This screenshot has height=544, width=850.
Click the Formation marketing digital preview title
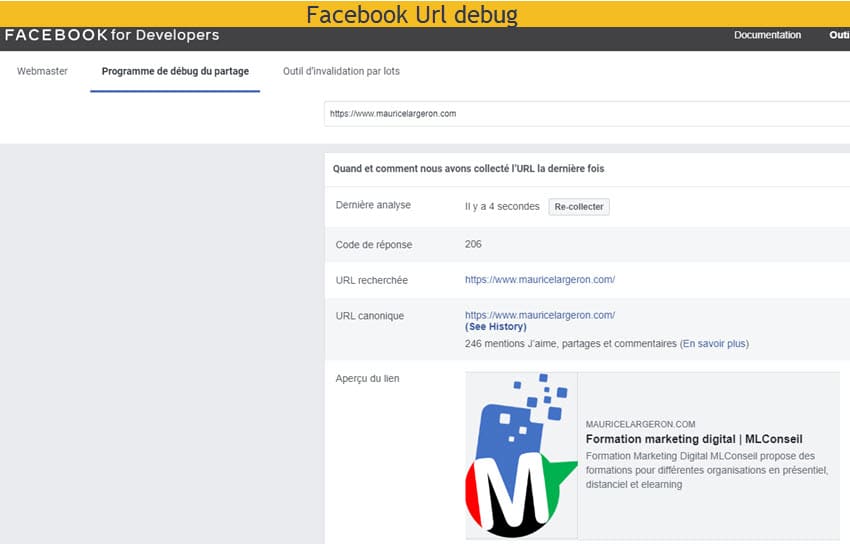click(x=694, y=439)
